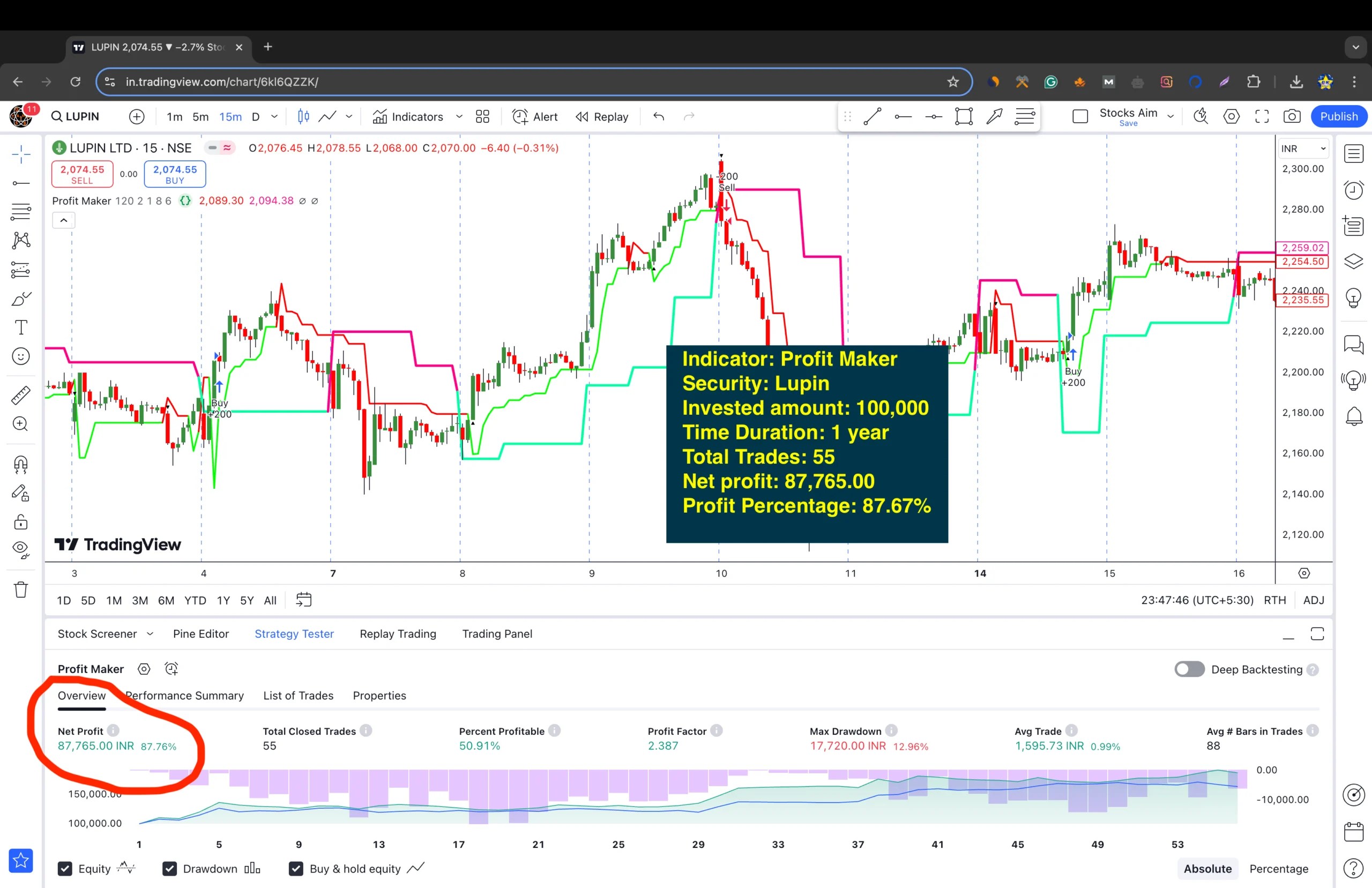Open the Pine Editor tab

click(200, 633)
